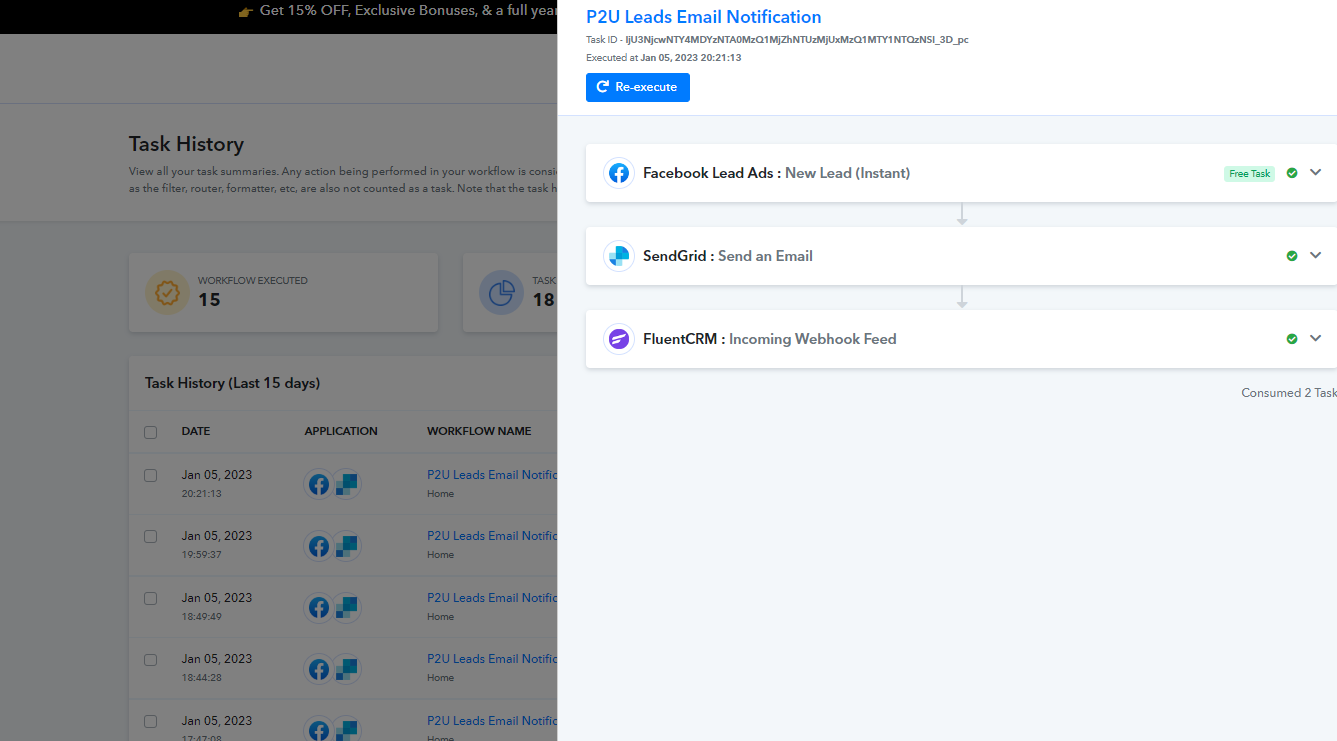Click the Facebook Lead Ads step icon

(x=619, y=173)
